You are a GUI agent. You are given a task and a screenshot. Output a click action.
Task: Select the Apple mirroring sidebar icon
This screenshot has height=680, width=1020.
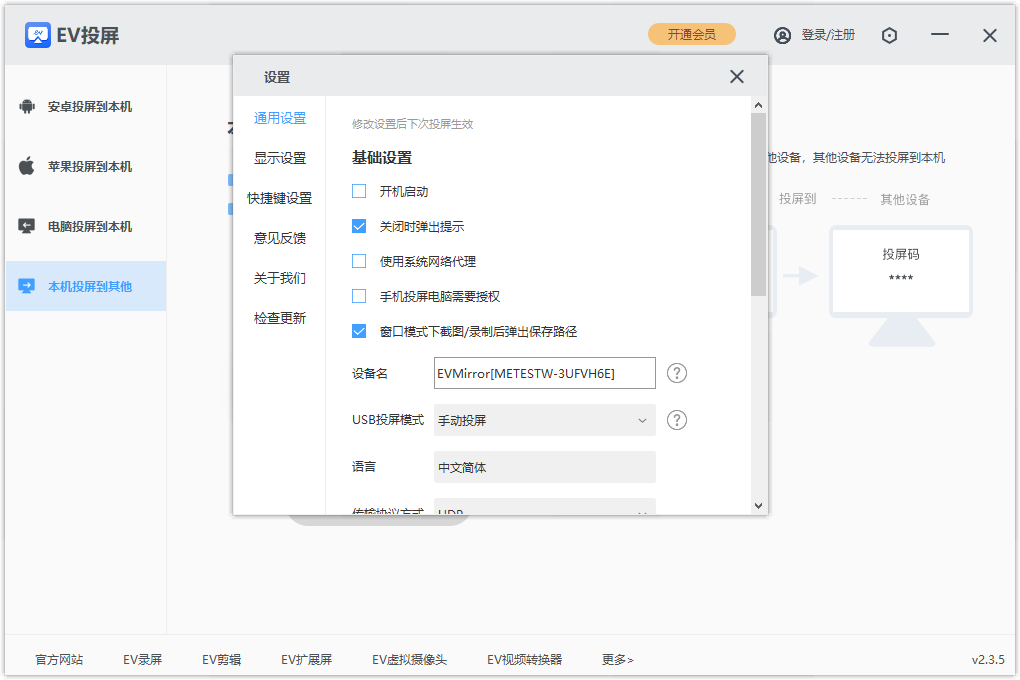pos(27,166)
